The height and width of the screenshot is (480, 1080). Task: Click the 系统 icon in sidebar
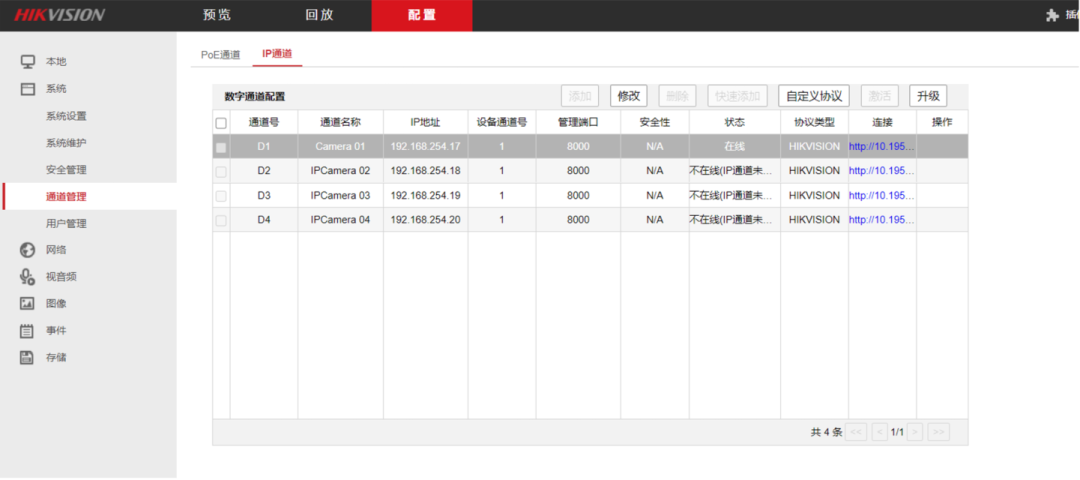28,89
